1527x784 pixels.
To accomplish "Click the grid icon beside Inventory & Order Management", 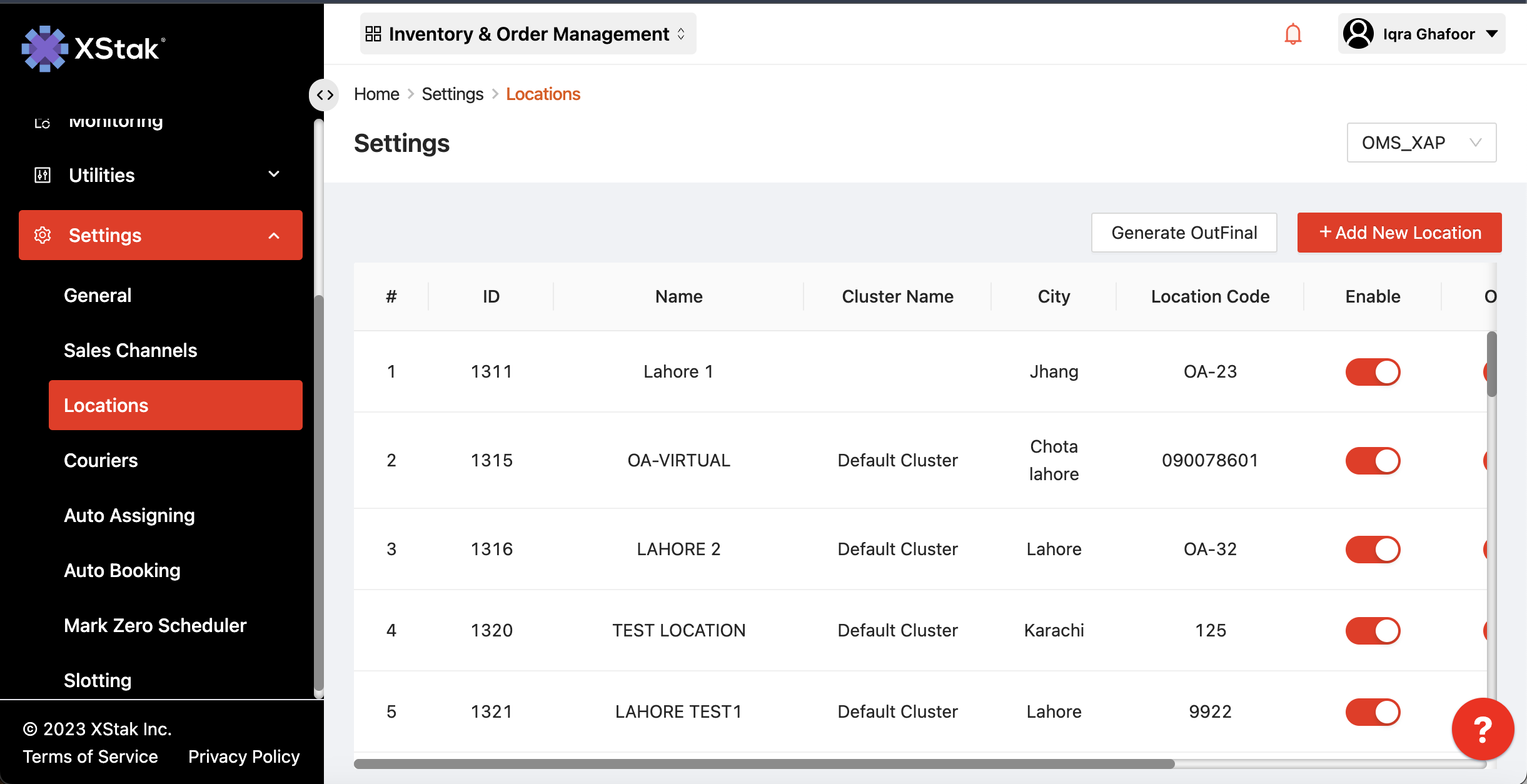I will click(373, 34).
